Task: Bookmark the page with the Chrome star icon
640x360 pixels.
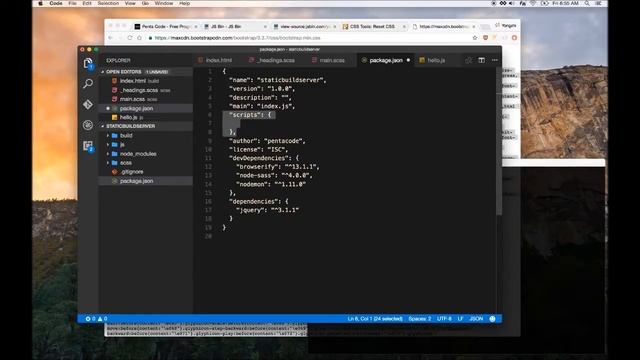Action: (x=475, y=38)
